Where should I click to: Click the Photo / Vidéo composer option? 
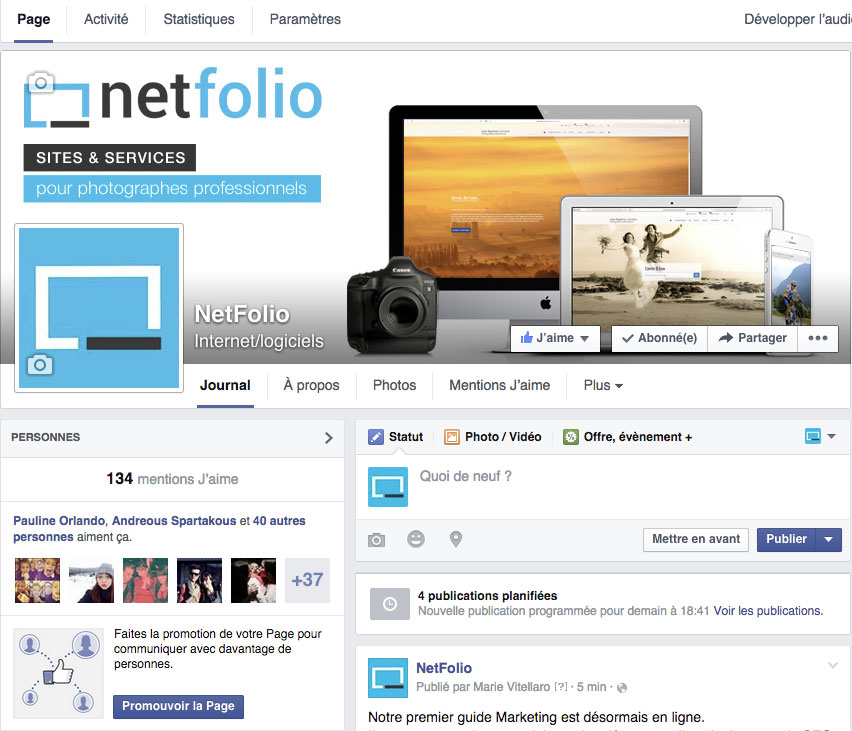pos(493,437)
